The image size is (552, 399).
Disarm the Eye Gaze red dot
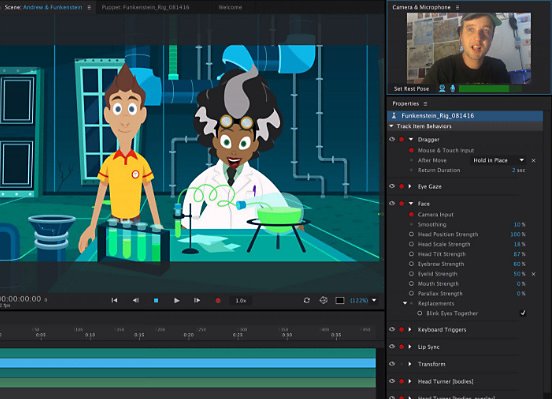click(401, 186)
